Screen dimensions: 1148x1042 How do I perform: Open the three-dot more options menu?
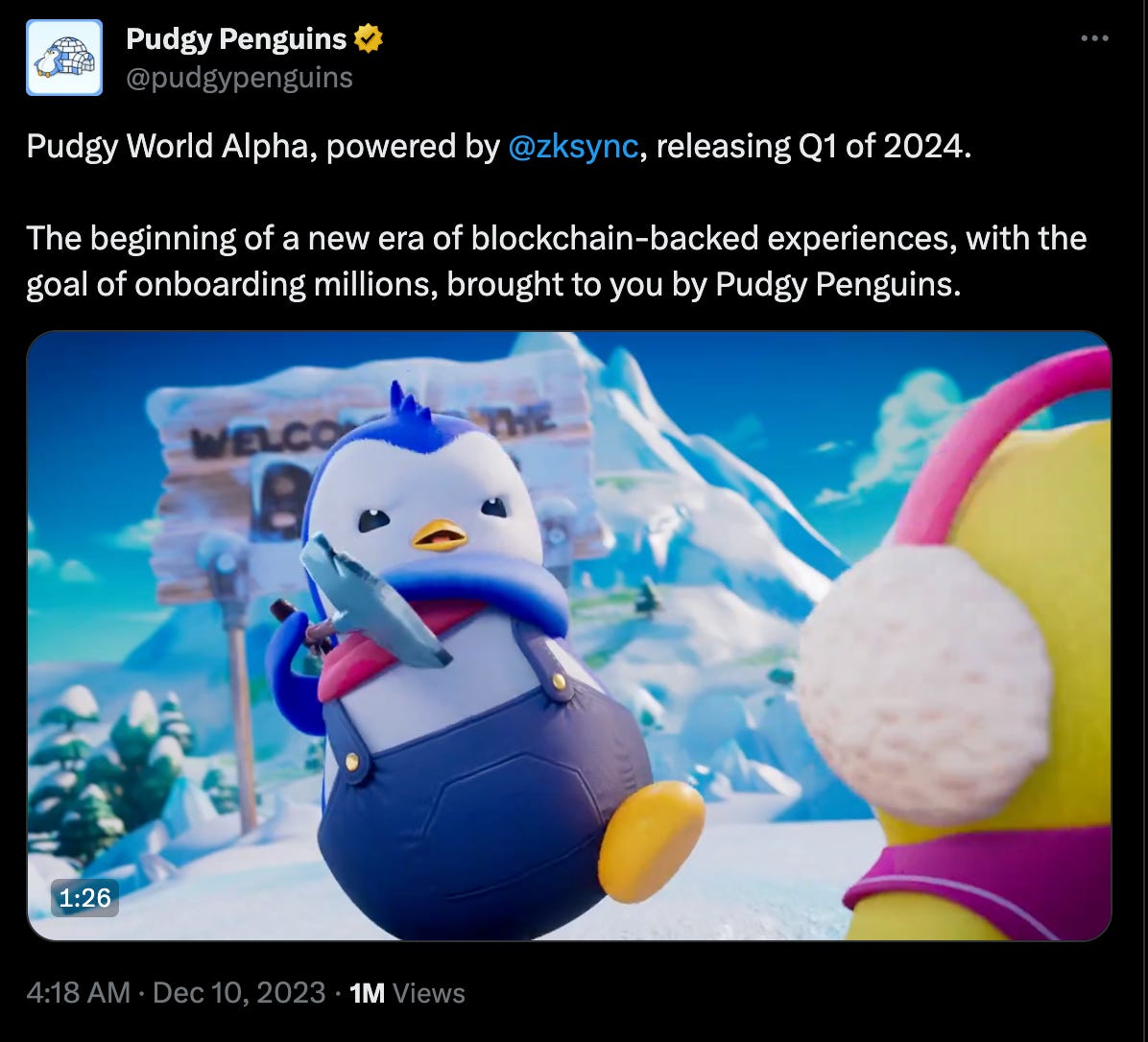[x=1094, y=38]
